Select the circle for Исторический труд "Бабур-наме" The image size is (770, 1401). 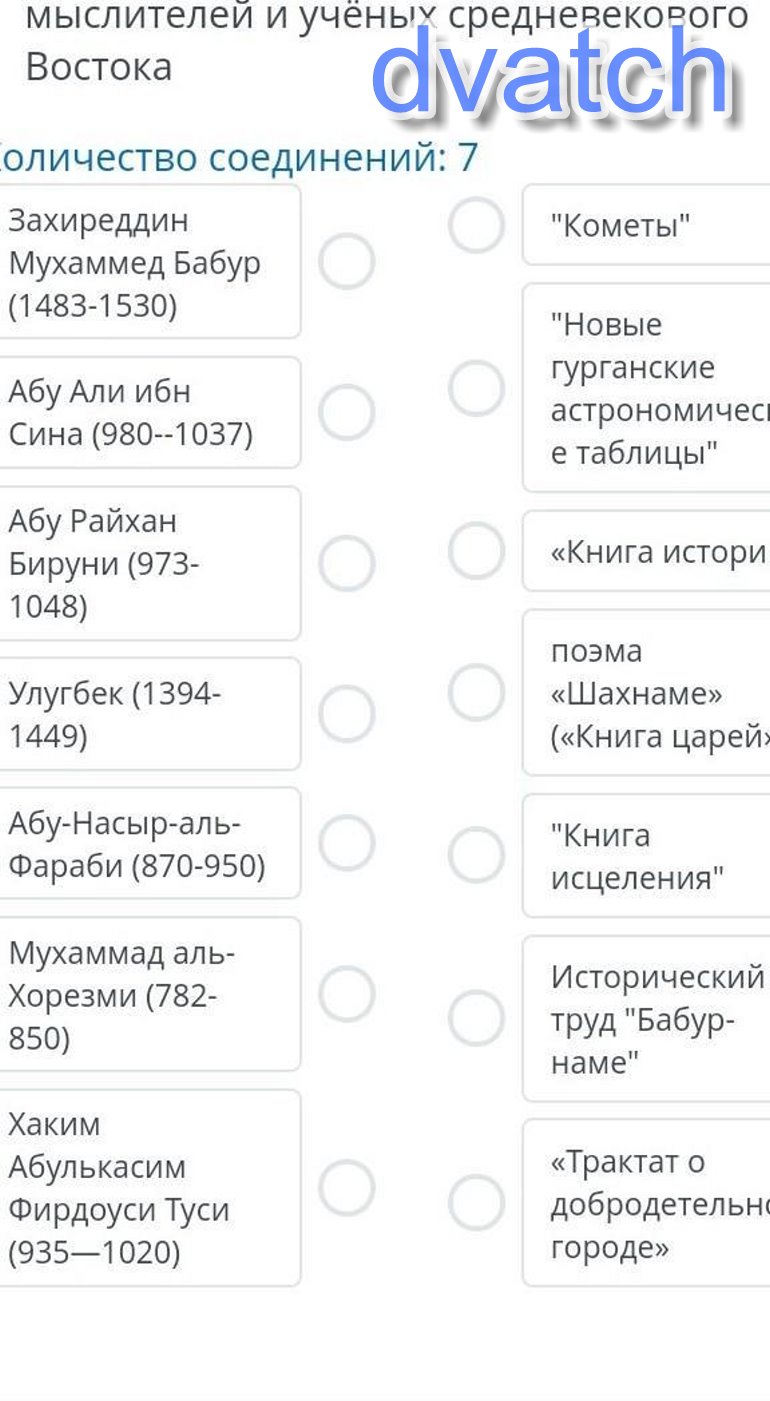(x=476, y=1018)
